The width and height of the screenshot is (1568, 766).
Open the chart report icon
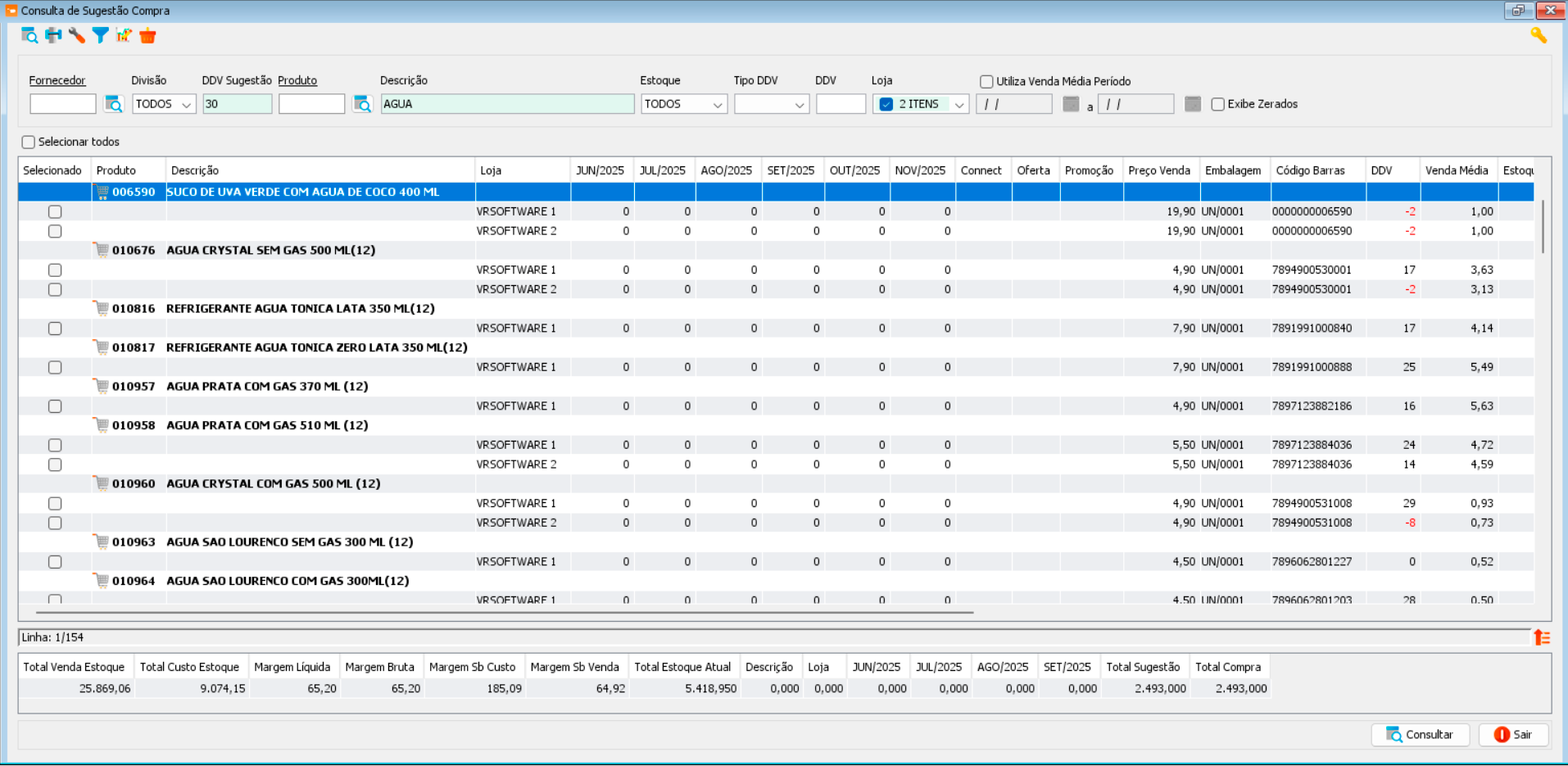click(x=124, y=35)
